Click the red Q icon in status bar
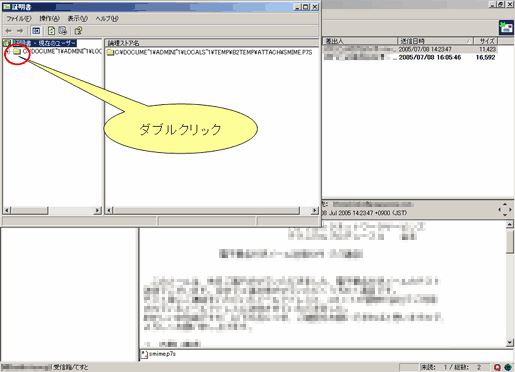This screenshot has height=372, width=515. 497,367
